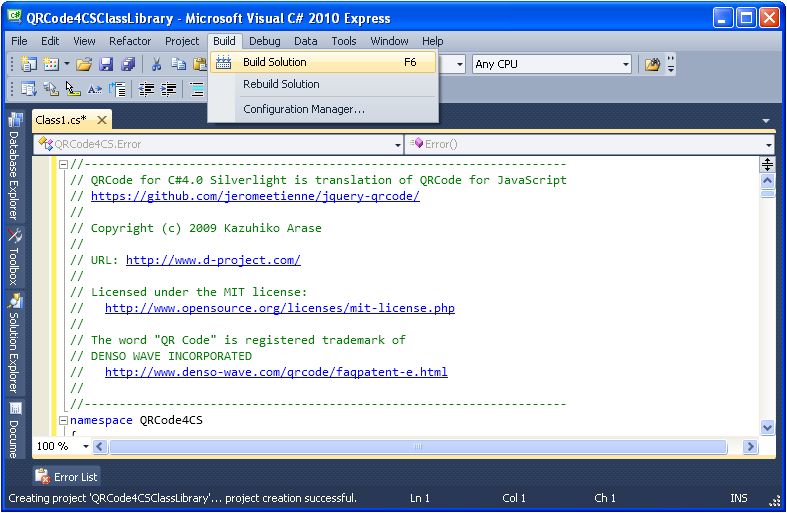The width and height of the screenshot is (787, 513).
Task: Click the Paste clipboard icon
Action: point(200,64)
